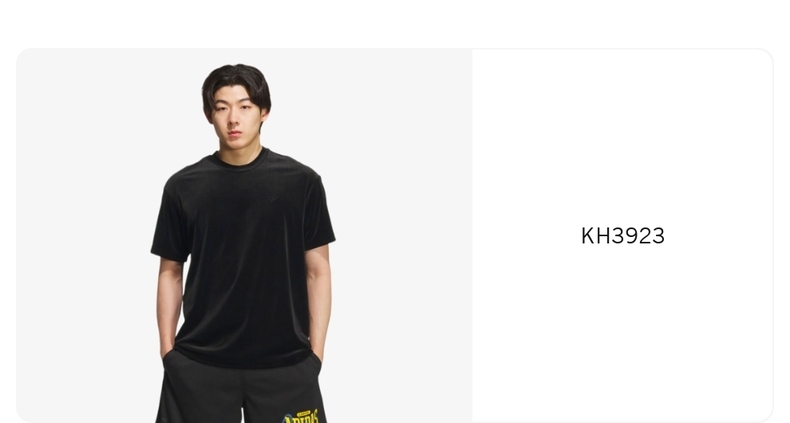Click the shirt's bottom hem
The image size is (790, 423).
pyautogui.click(x=244, y=360)
